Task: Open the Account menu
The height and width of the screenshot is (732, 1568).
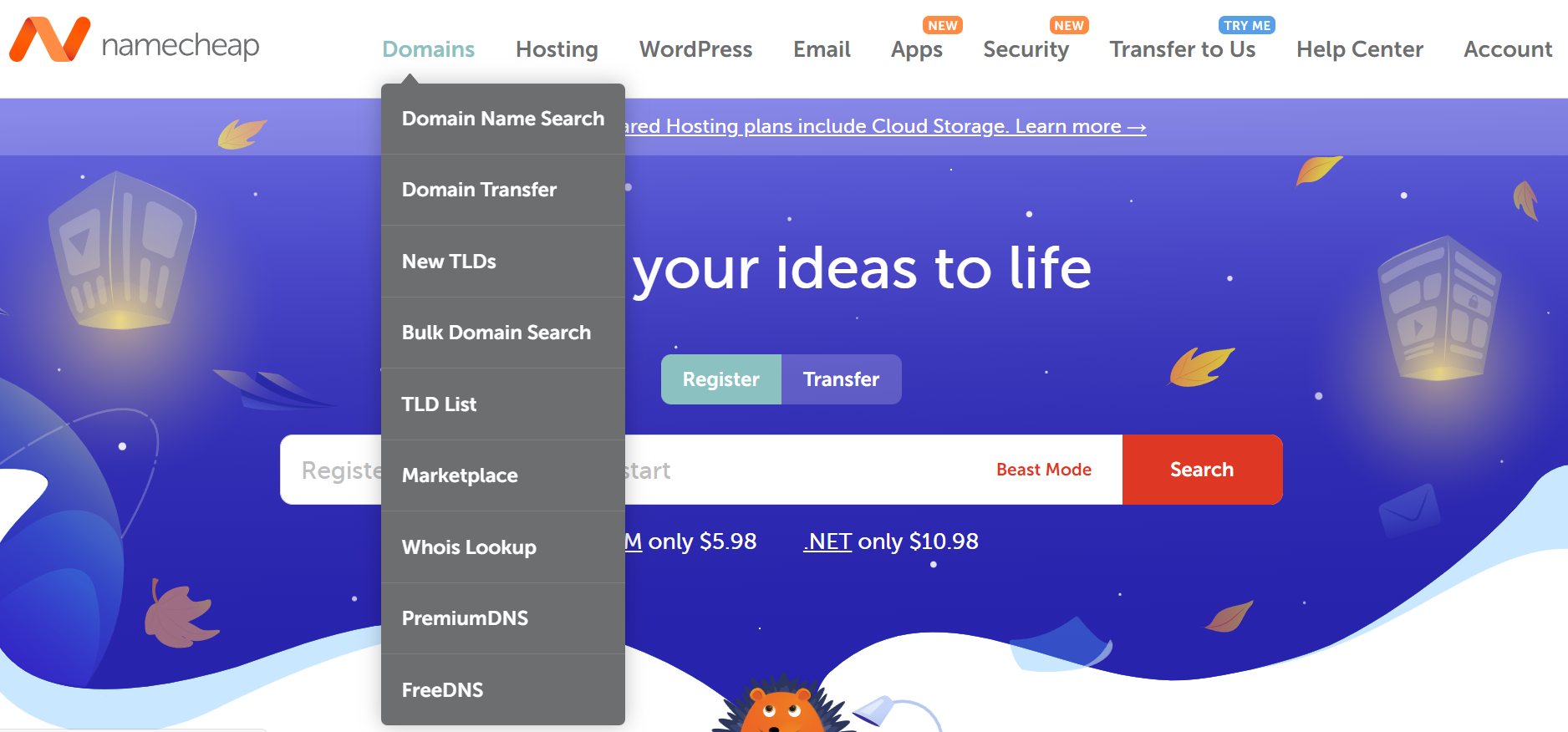Action: (1508, 49)
